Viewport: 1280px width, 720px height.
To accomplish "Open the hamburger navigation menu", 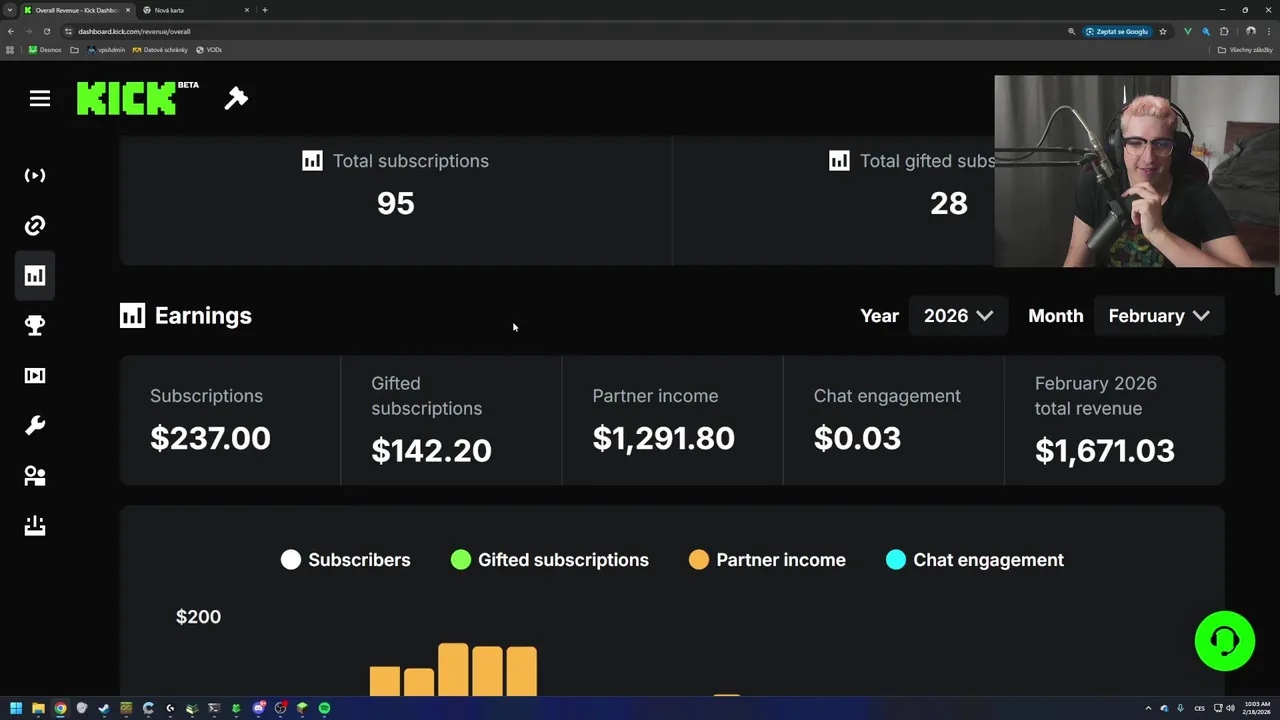I will (40, 98).
